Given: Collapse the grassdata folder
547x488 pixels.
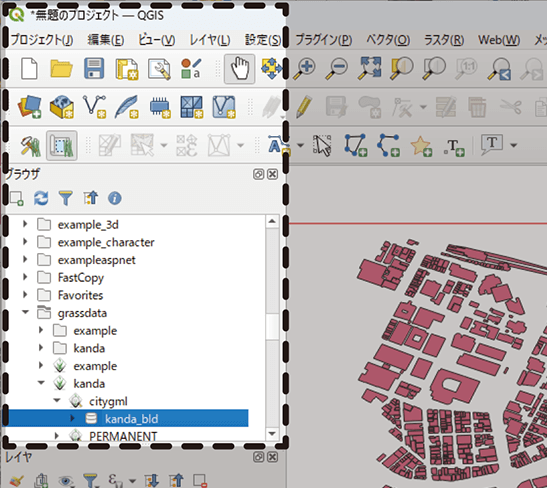Looking at the screenshot, I should [25, 312].
